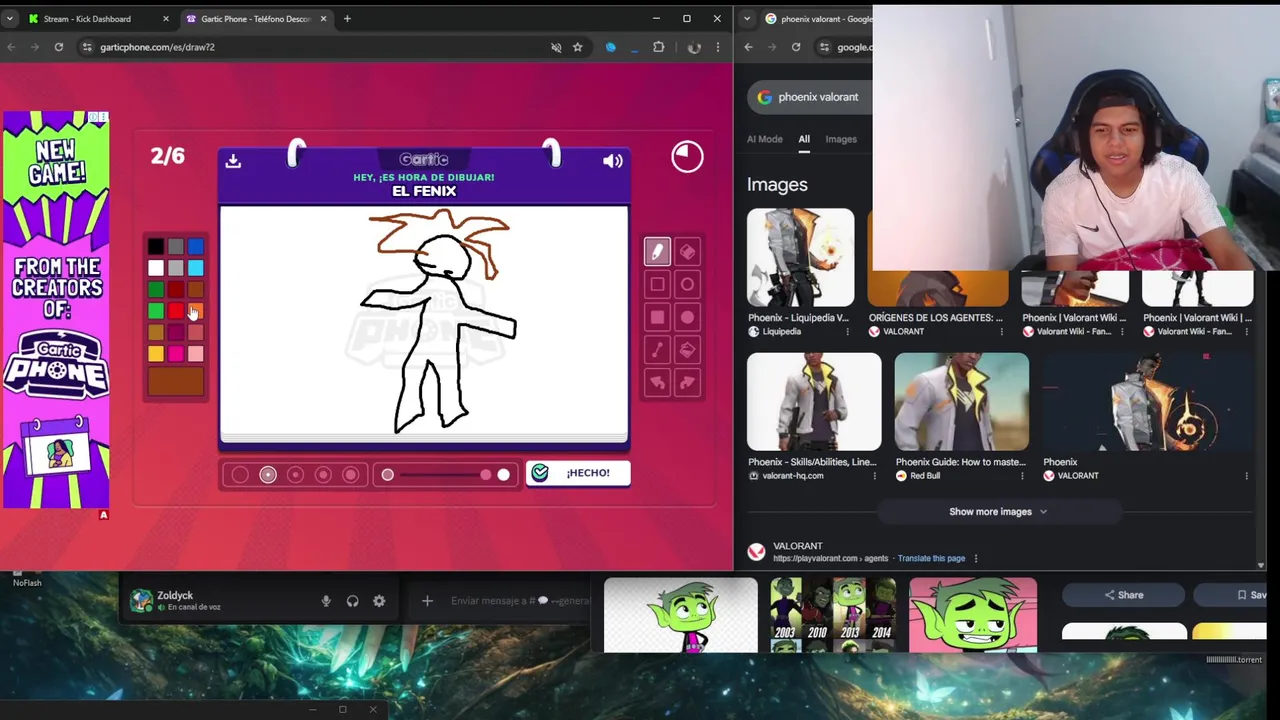Switch to All search tab
The height and width of the screenshot is (720, 1280).
pyautogui.click(x=804, y=139)
